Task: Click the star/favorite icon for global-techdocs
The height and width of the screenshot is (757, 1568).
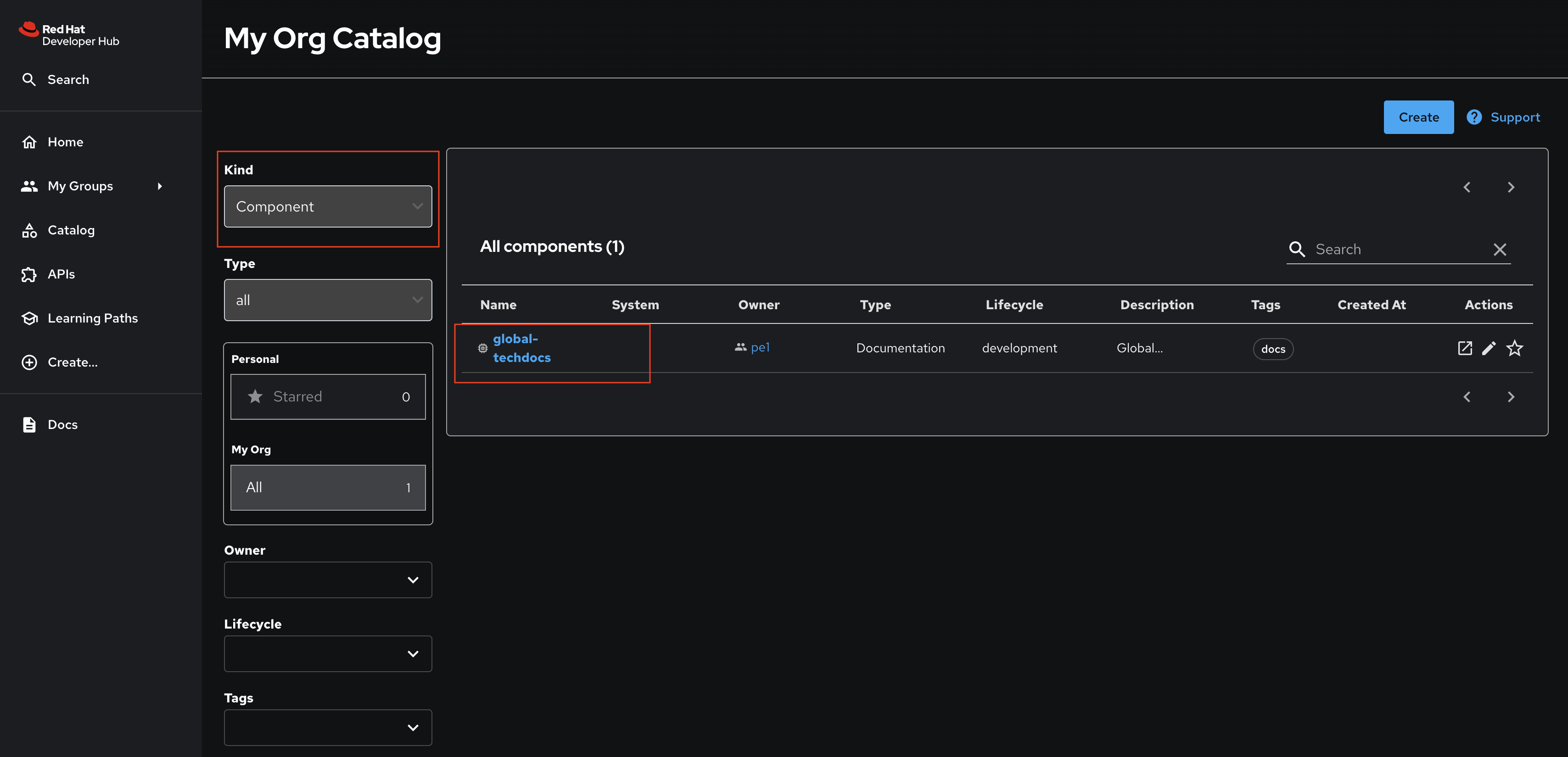Action: [x=1515, y=348]
